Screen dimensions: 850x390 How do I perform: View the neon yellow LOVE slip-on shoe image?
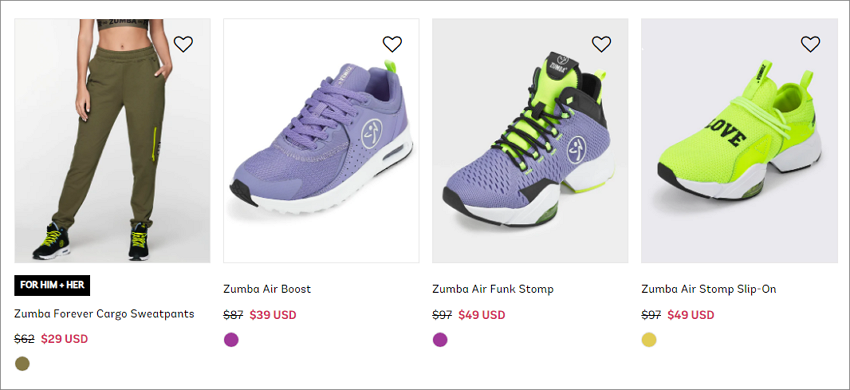[x=739, y=141]
